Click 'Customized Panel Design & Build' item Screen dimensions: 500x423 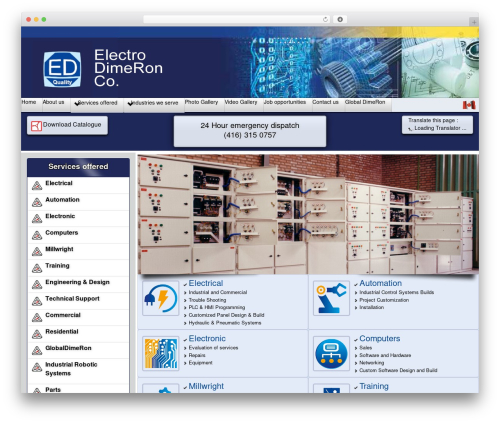226,315
